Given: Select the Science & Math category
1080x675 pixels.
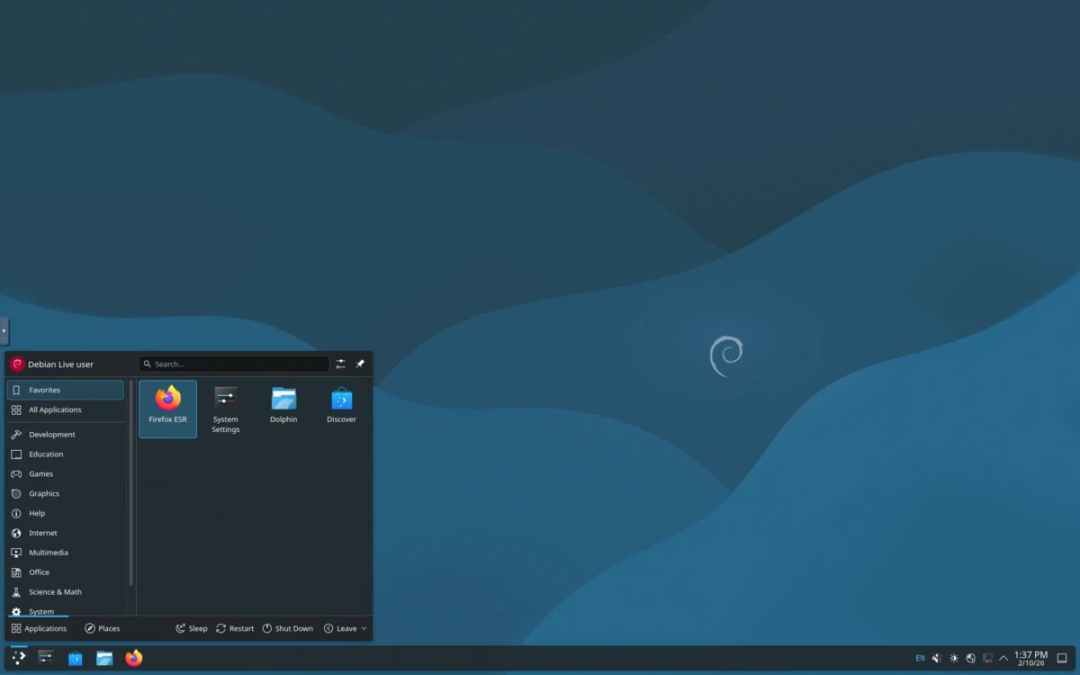Looking at the screenshot, I should pyautogui.click(x=65, y=592).
